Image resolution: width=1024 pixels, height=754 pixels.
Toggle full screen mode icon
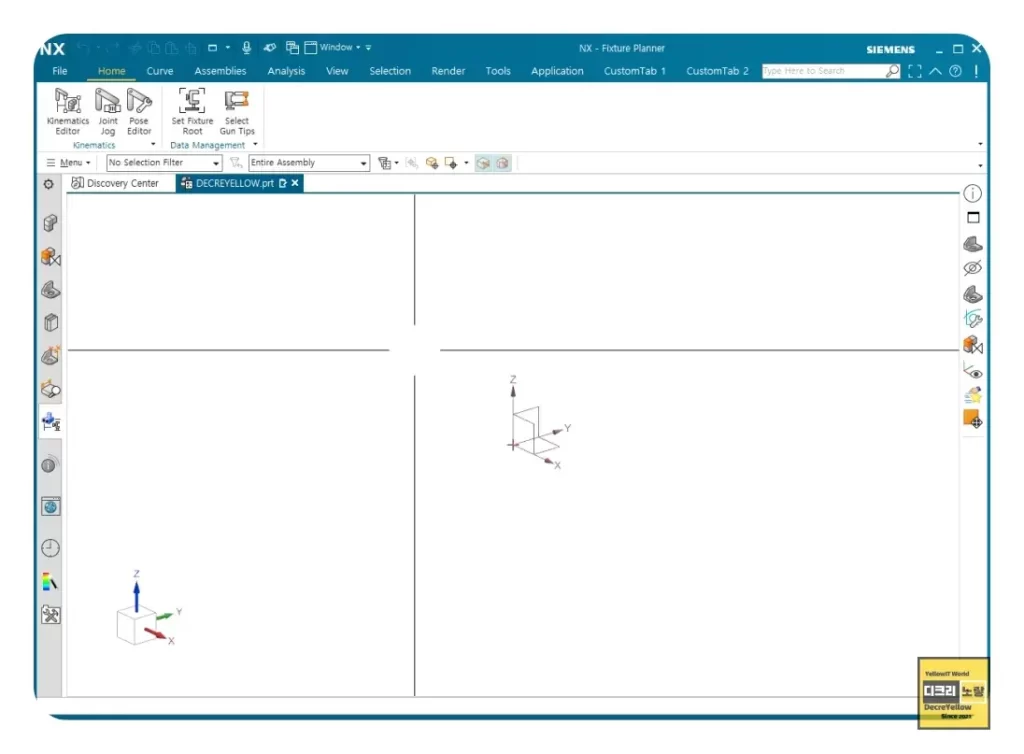coord(915,71)
